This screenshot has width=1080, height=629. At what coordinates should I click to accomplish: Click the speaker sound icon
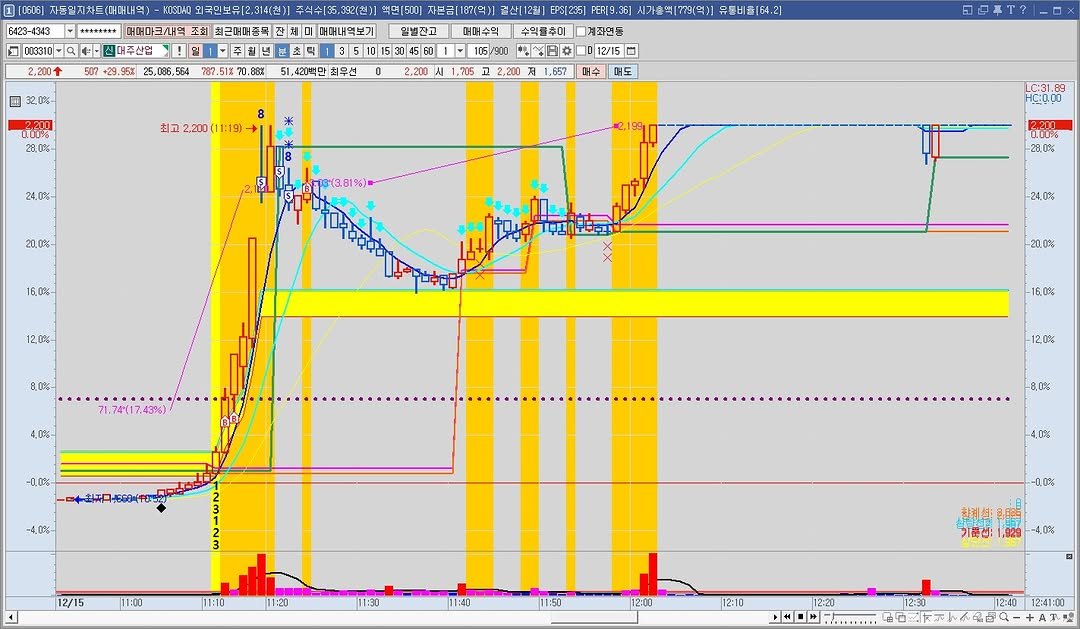85,51
